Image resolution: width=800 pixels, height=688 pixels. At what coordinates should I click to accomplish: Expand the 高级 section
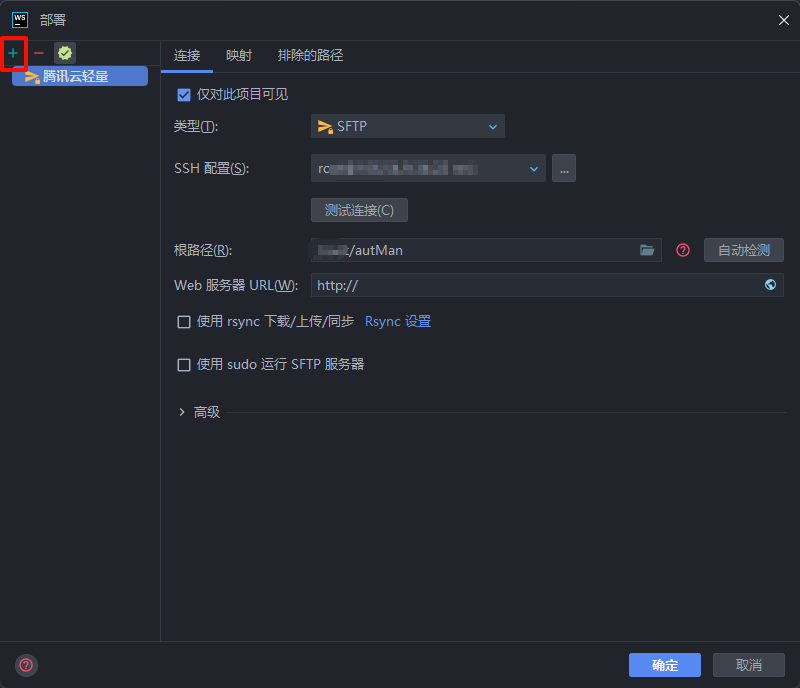[x=182, y=412]
